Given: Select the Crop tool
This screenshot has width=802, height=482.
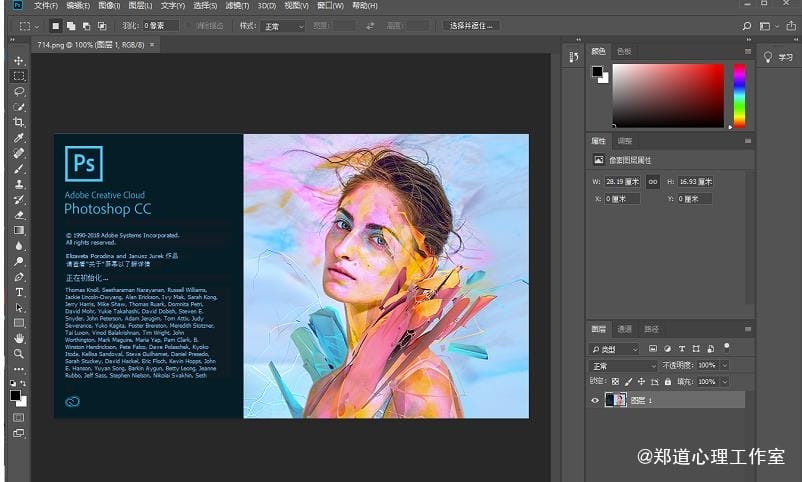Looking at the screenshot, I should click(x=19, y=122).
